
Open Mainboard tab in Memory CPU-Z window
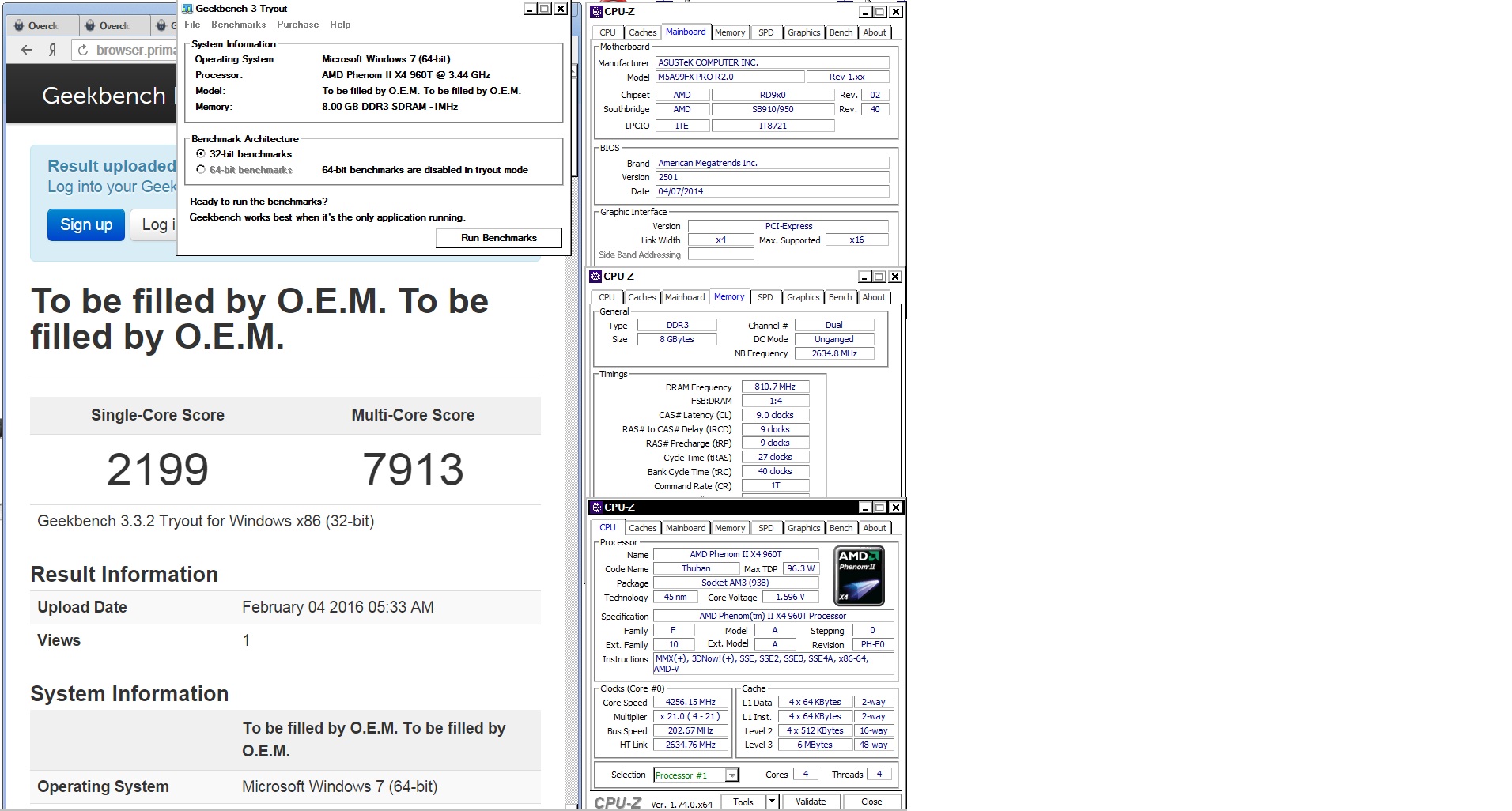(x=684, y=297)
